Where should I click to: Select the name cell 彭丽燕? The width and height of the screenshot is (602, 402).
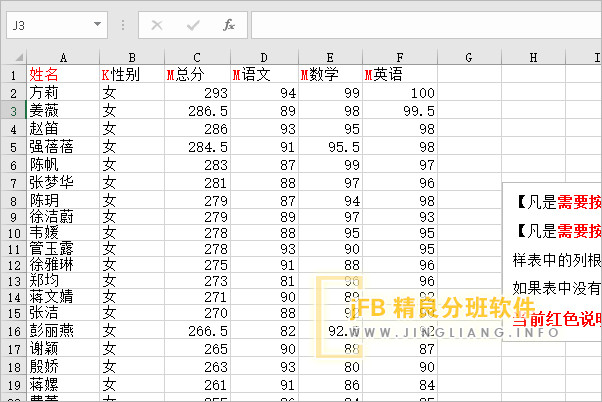63,331
